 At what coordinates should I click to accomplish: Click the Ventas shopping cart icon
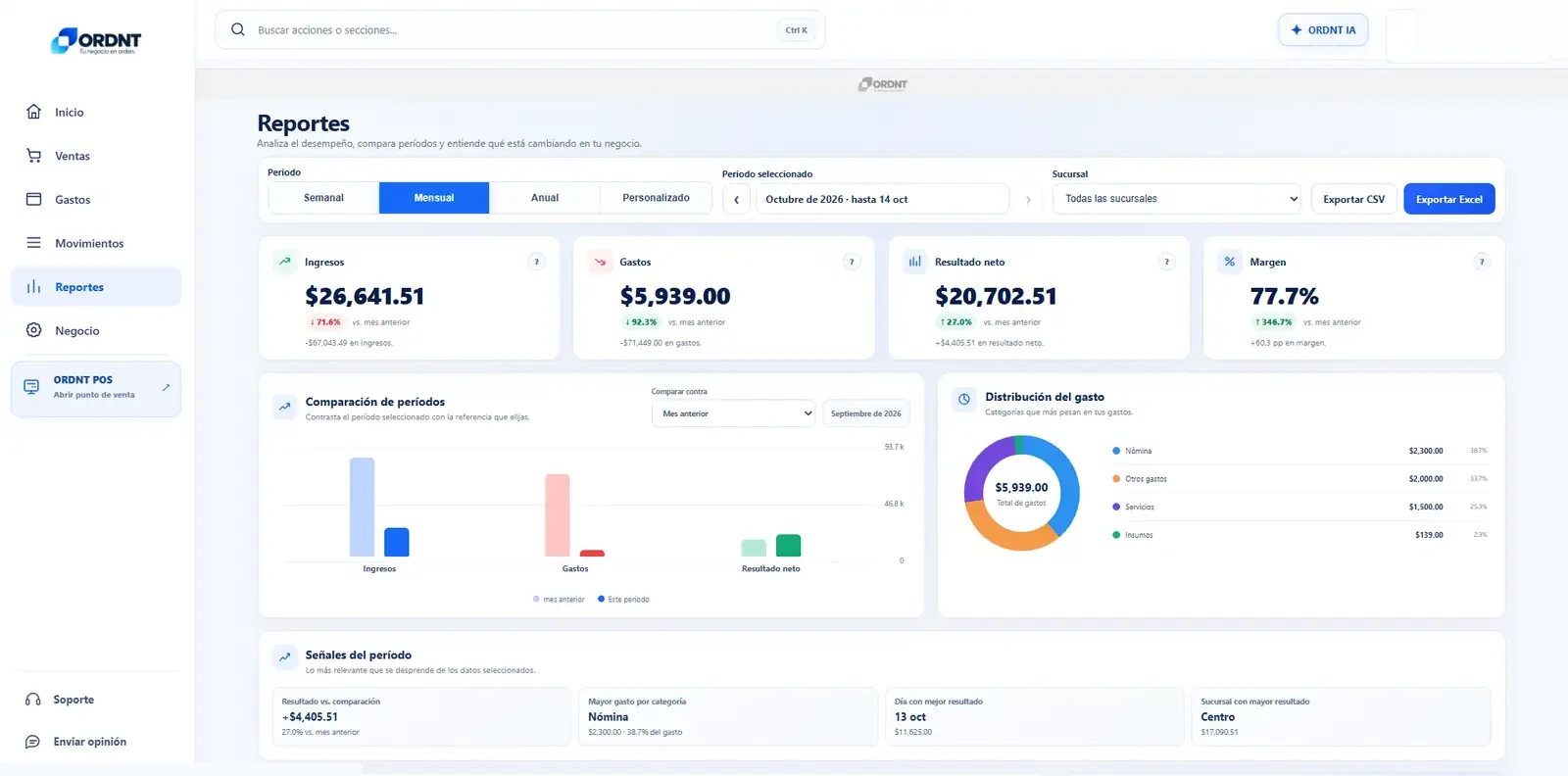click(x=33, y=156)
